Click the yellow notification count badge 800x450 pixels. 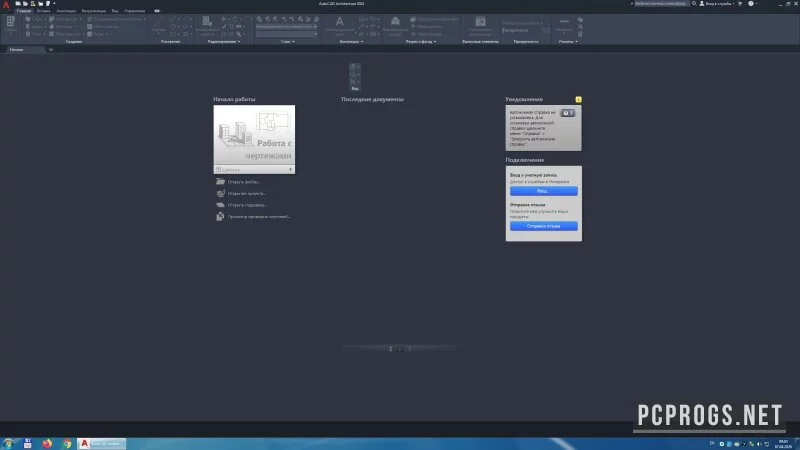[578, 99]
